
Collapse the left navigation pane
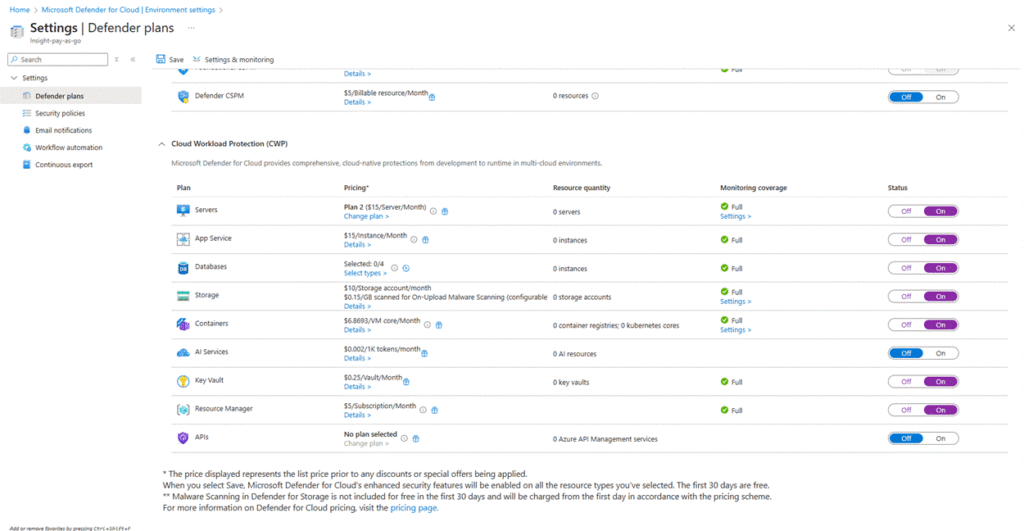click(x=133, y=60)
